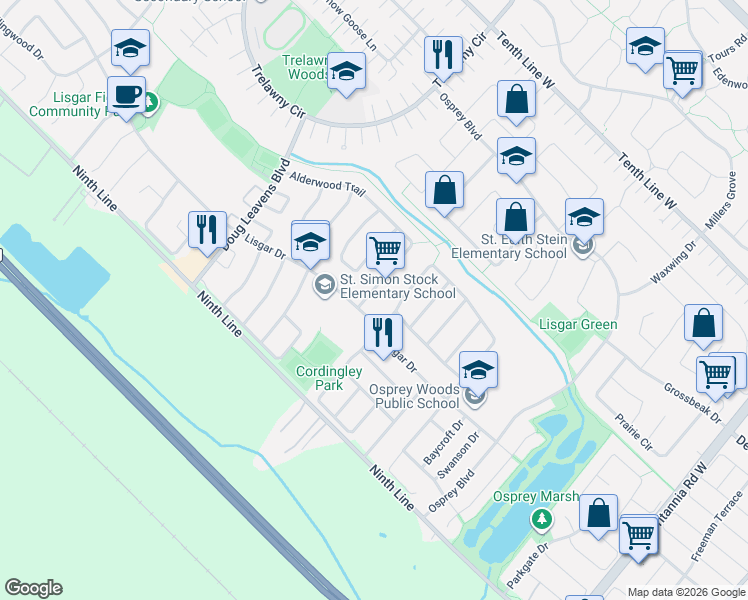Click Prairie Cir street label
The width and height of the screenshot is (748, 600).
tap(634, 432)
